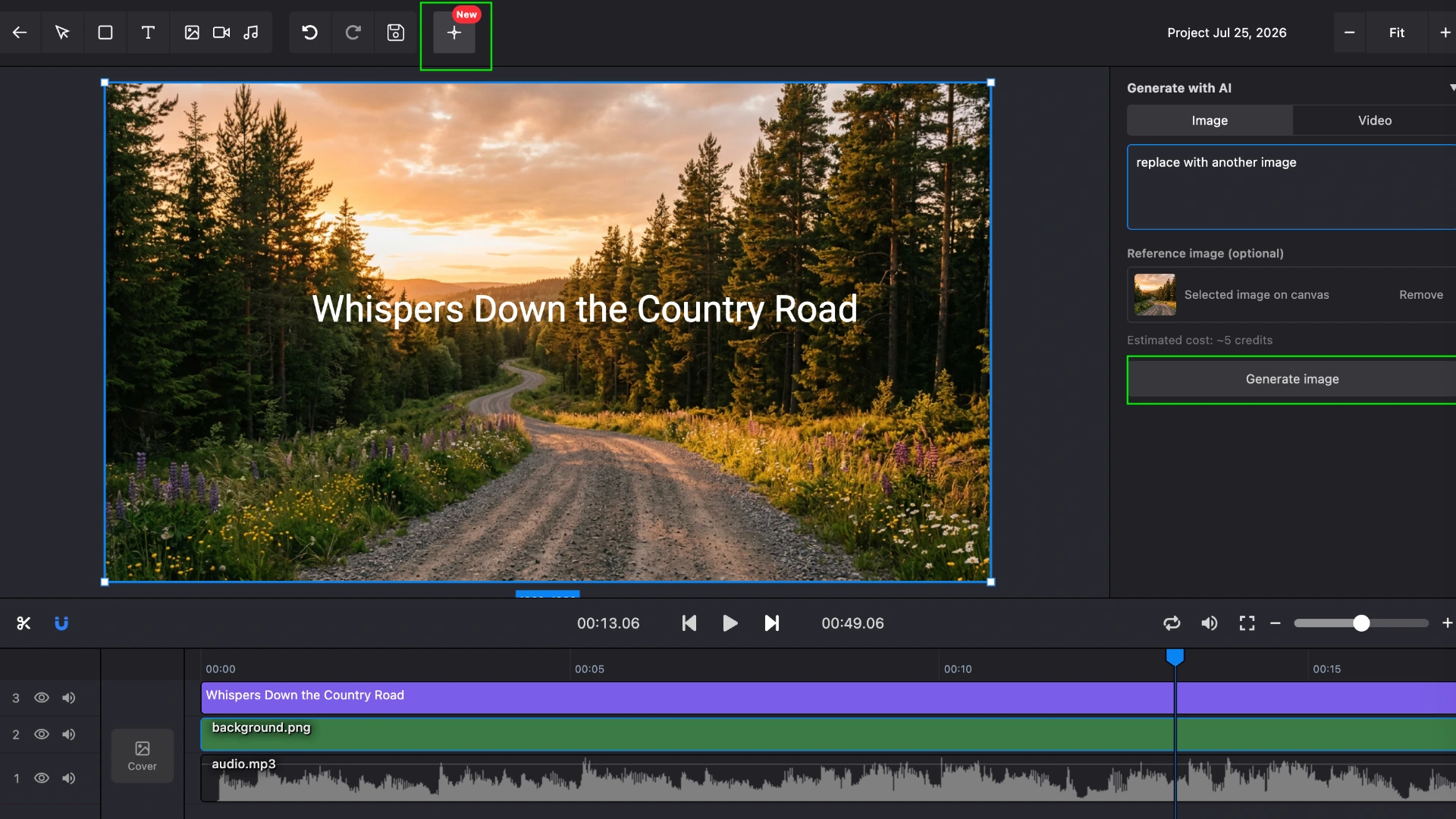Zoom out the timeline with minus
Screen dimensions: 1456x819
pos(1276,623)
